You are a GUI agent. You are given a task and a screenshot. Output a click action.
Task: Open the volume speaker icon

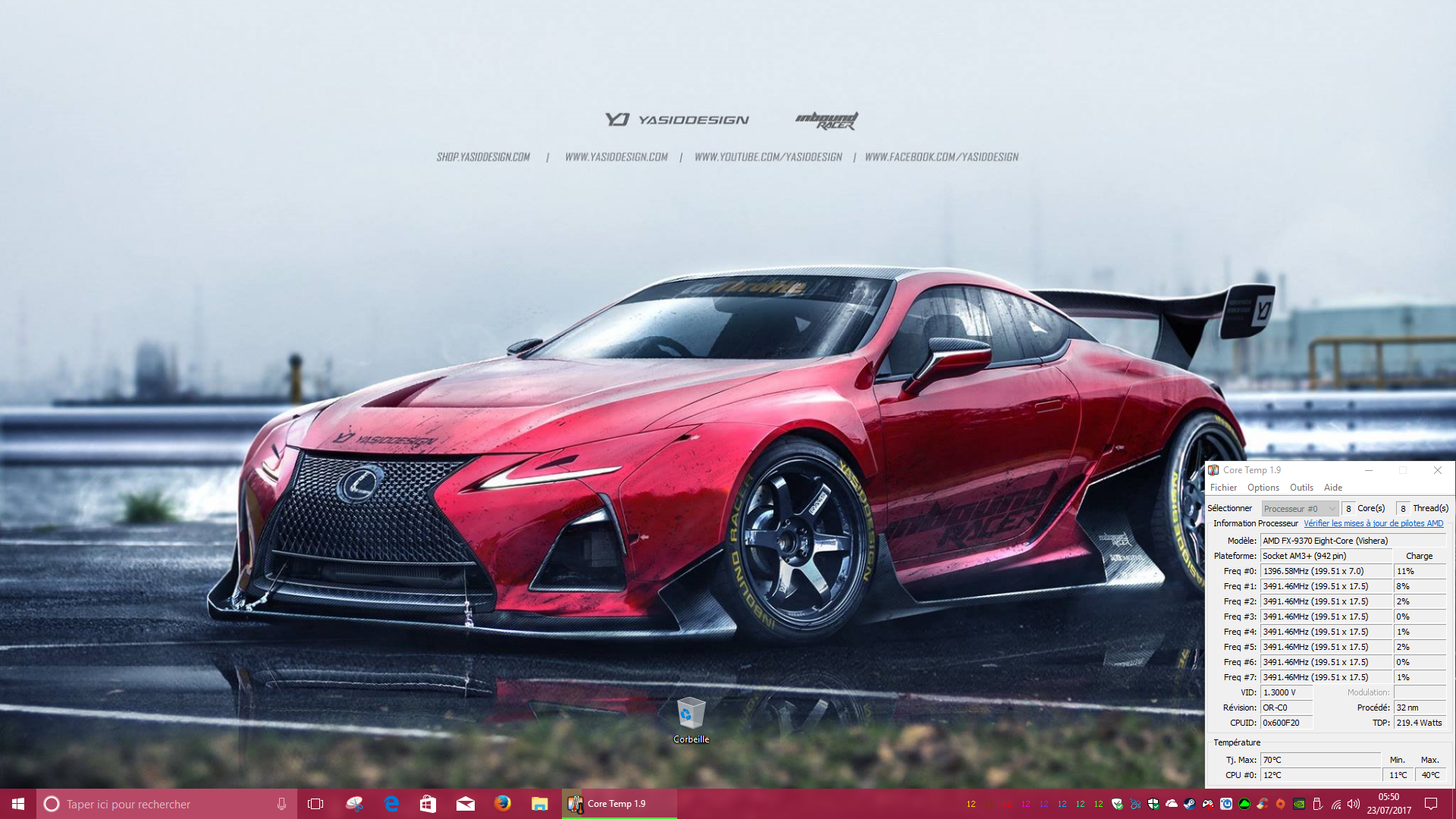coord(1354,804)
